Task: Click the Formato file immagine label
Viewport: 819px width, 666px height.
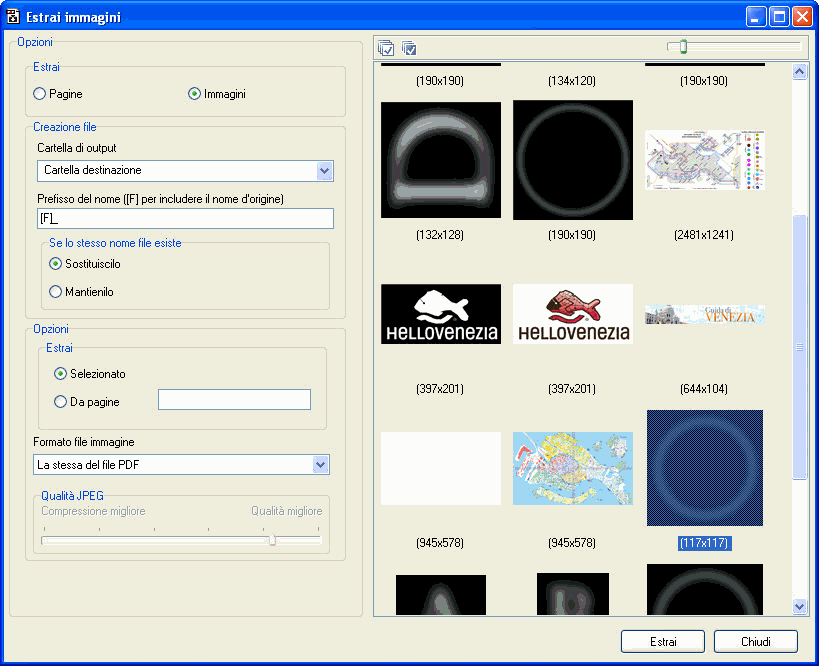Action: click(x=84, y=442)
